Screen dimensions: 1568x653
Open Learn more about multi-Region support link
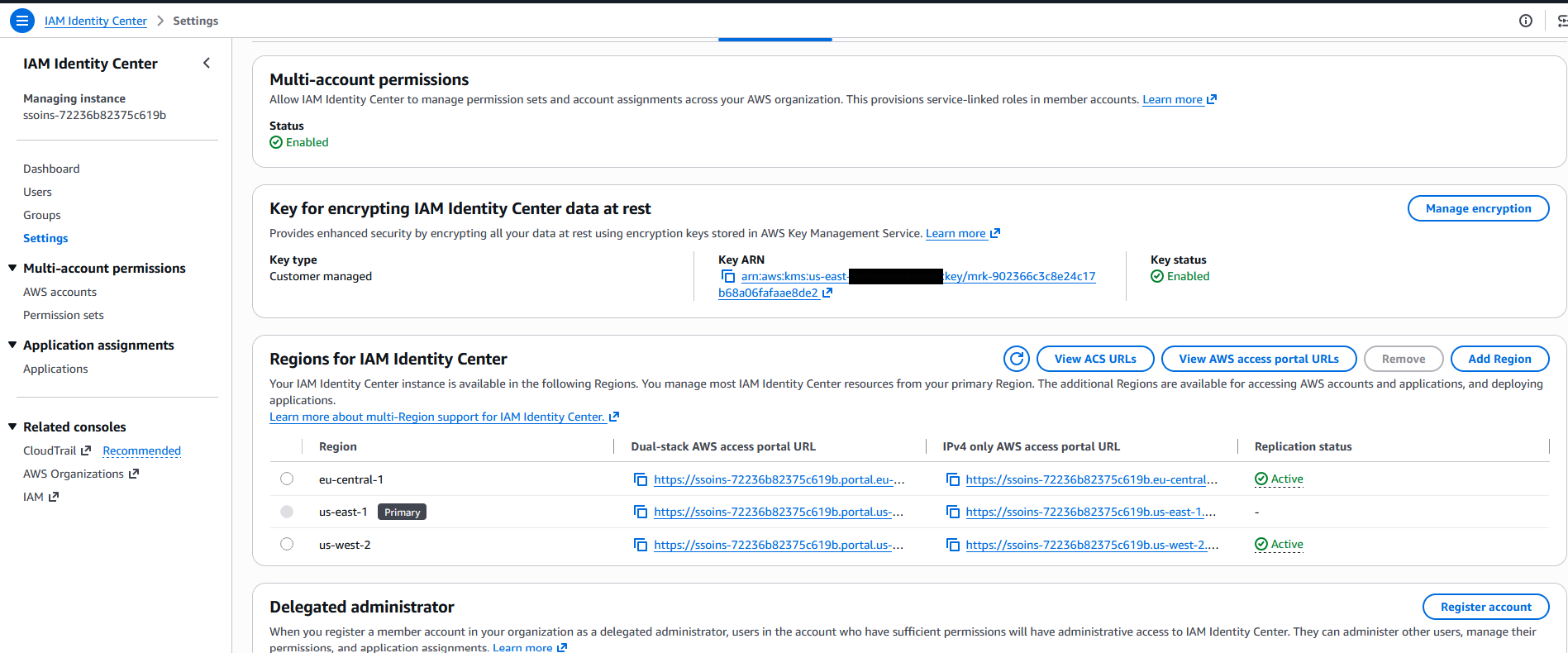(444, 417)
